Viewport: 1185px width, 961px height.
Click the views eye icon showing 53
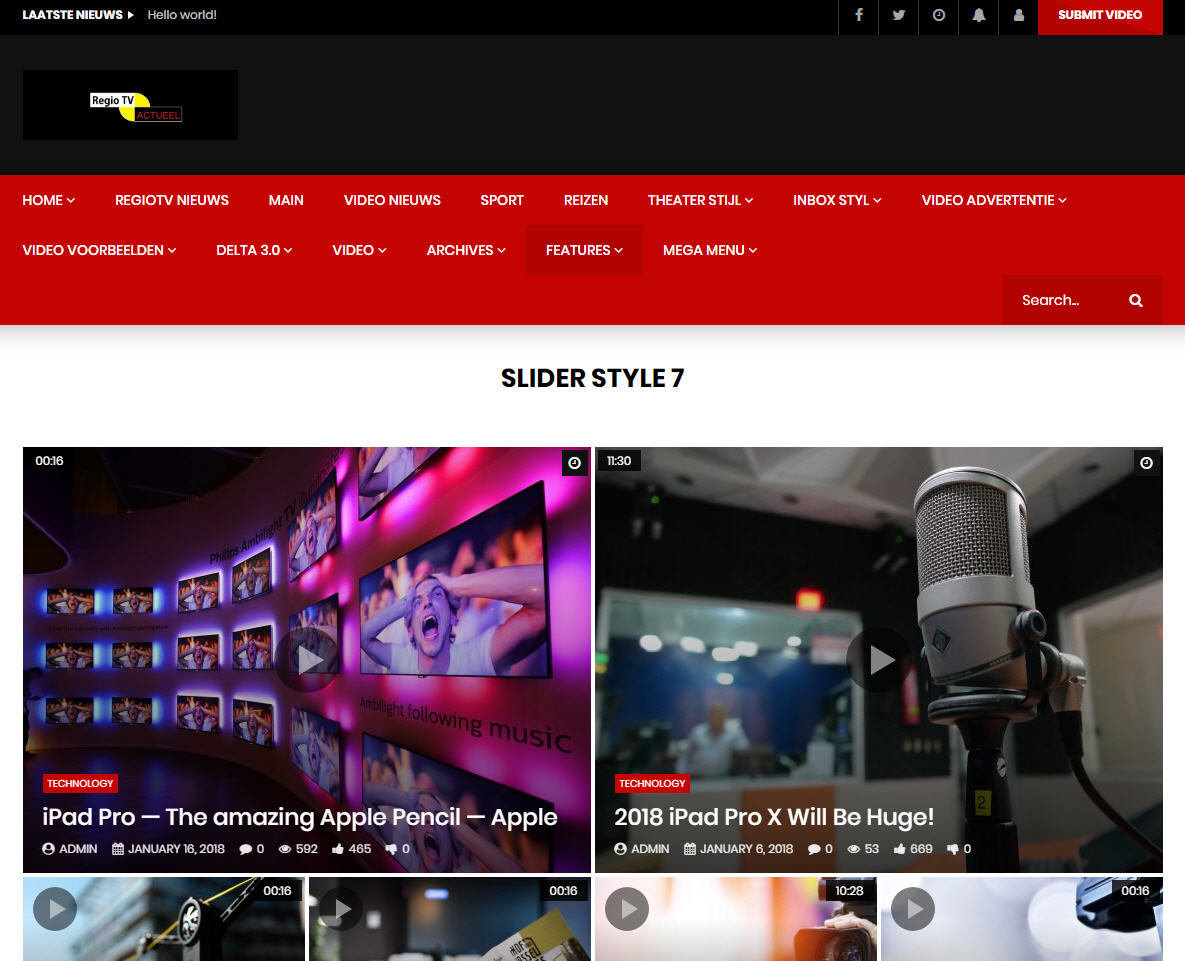[x=854, y=849]
